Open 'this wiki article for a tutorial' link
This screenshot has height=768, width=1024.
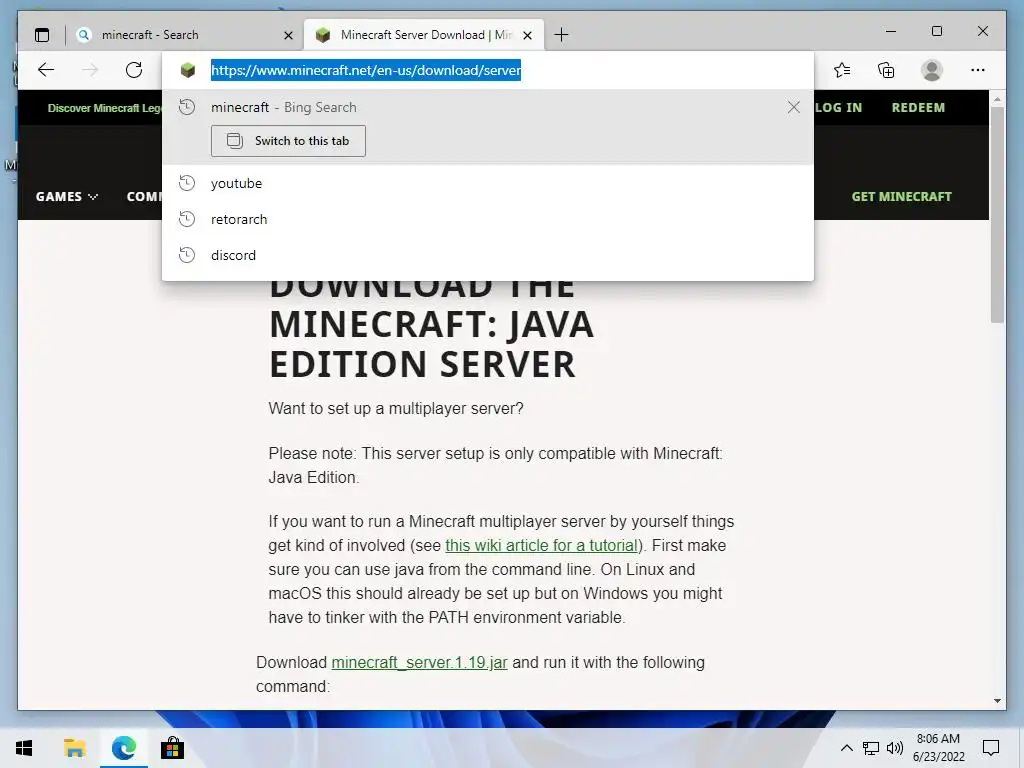click(541, 545)
